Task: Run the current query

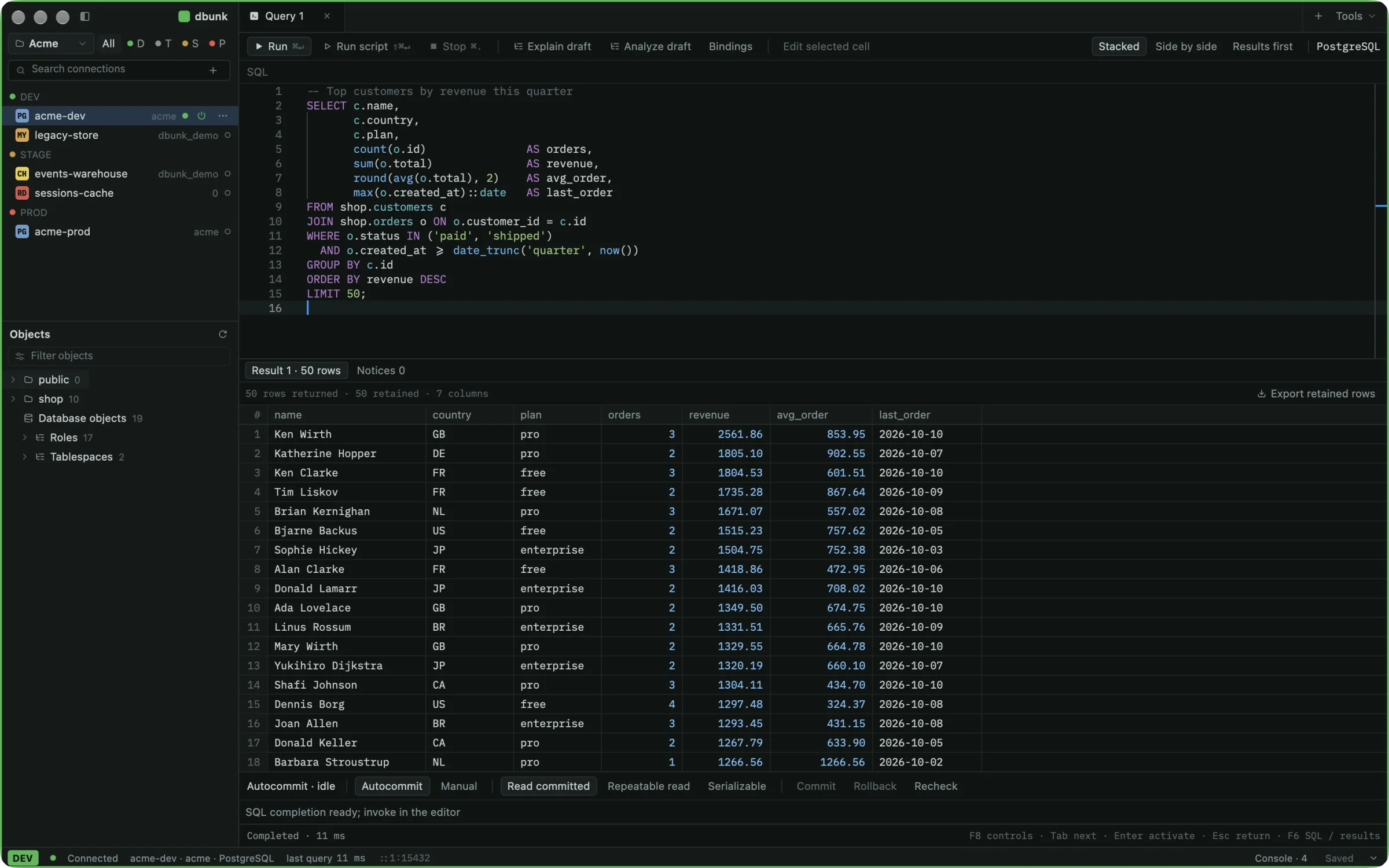Action: (x=280, y=46)
